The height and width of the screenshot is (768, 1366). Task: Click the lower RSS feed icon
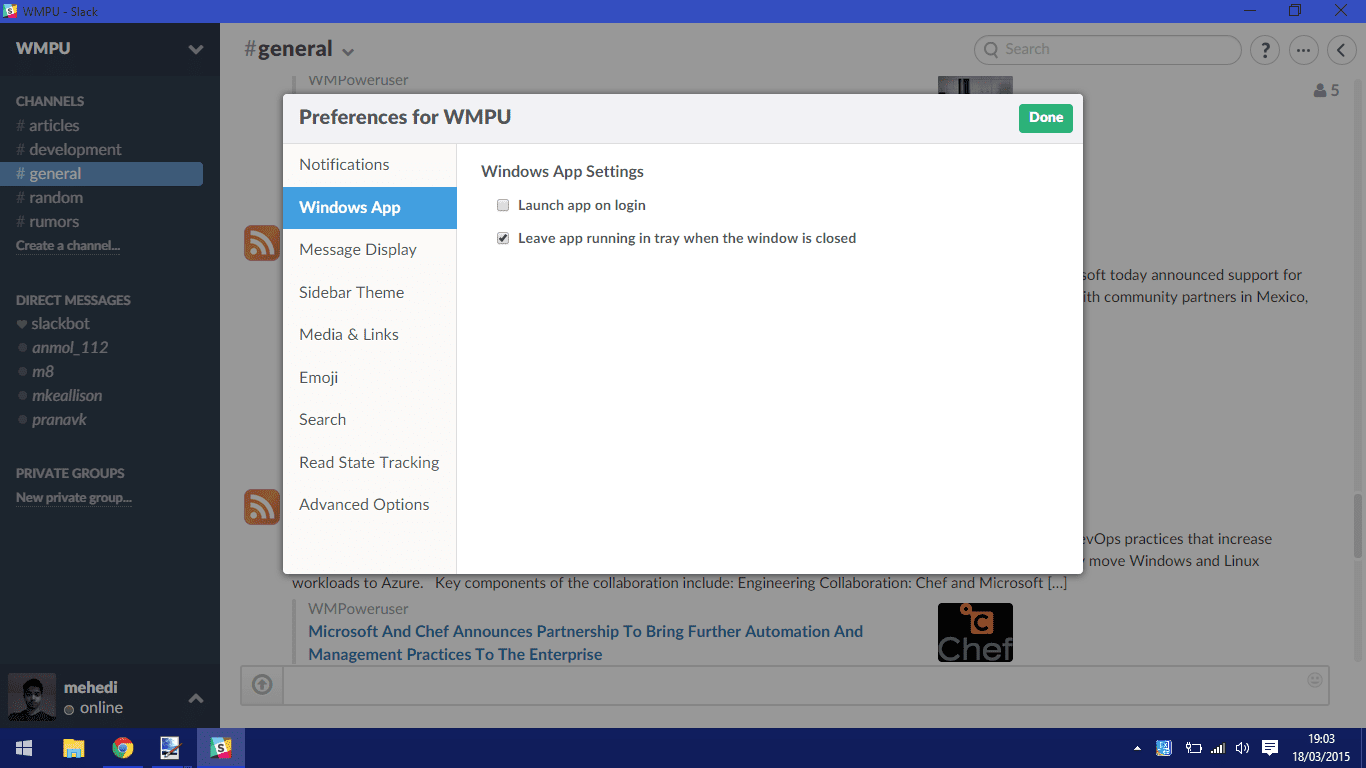point(262,507)
